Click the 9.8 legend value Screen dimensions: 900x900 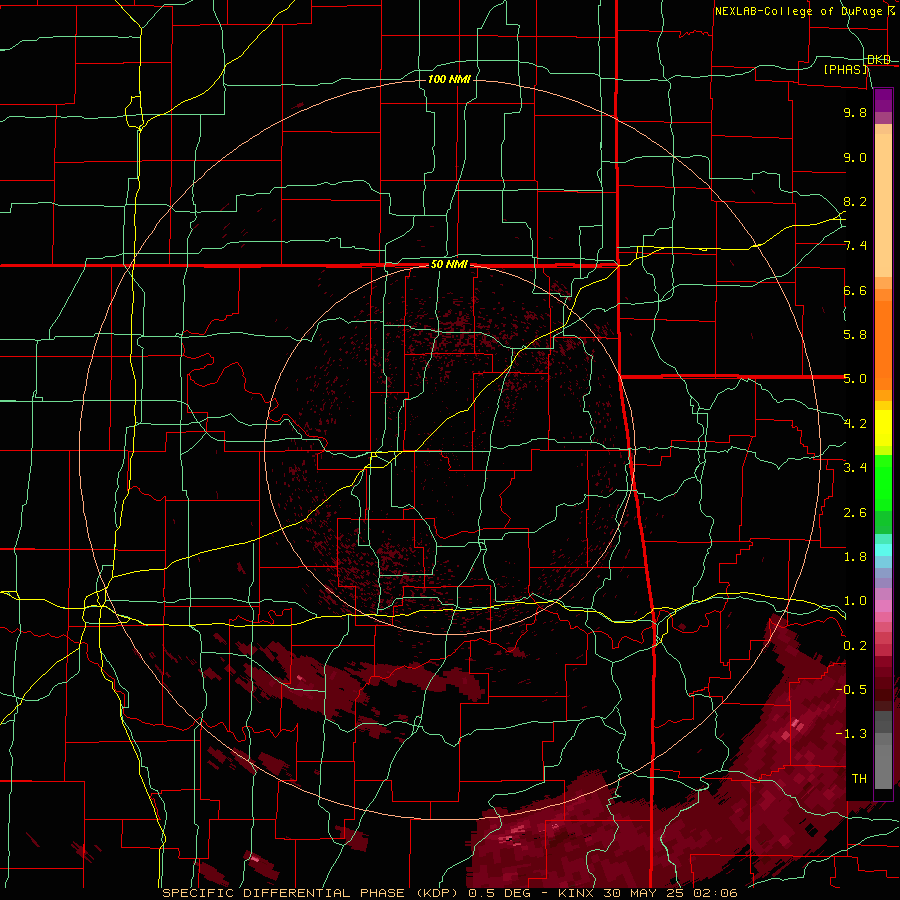(x=855, y=112)
